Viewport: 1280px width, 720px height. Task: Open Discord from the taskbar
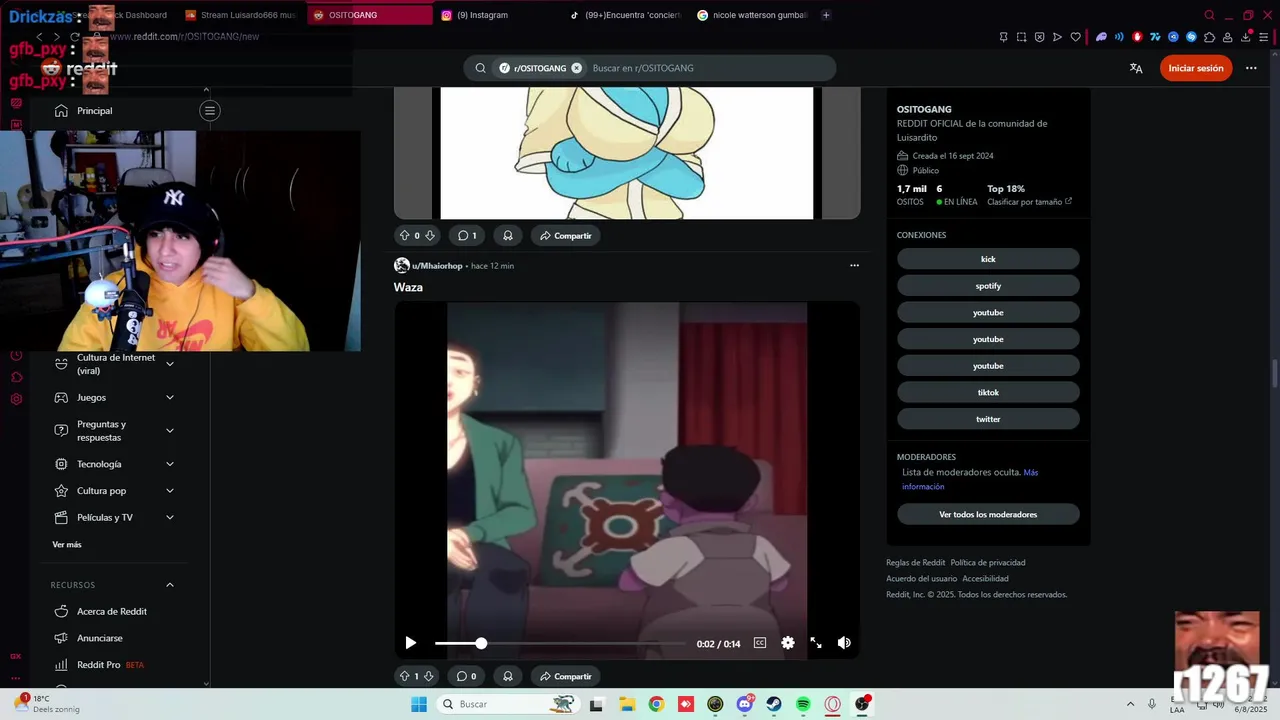pos(745,704)
